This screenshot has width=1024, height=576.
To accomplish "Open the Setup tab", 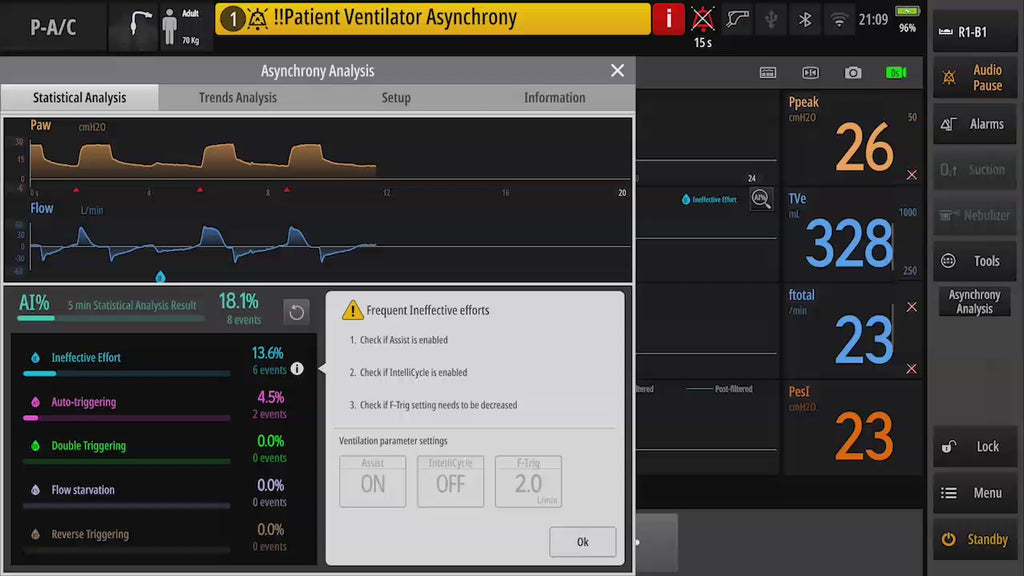I will click(396, 97).
